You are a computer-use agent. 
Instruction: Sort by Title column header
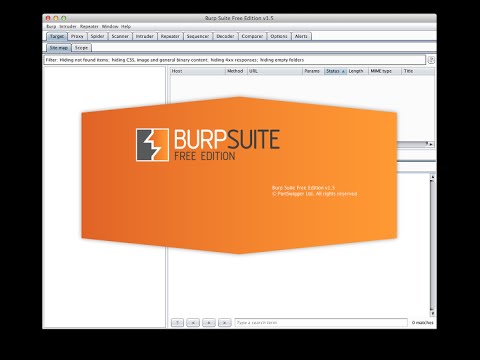(x=418, y=71)
